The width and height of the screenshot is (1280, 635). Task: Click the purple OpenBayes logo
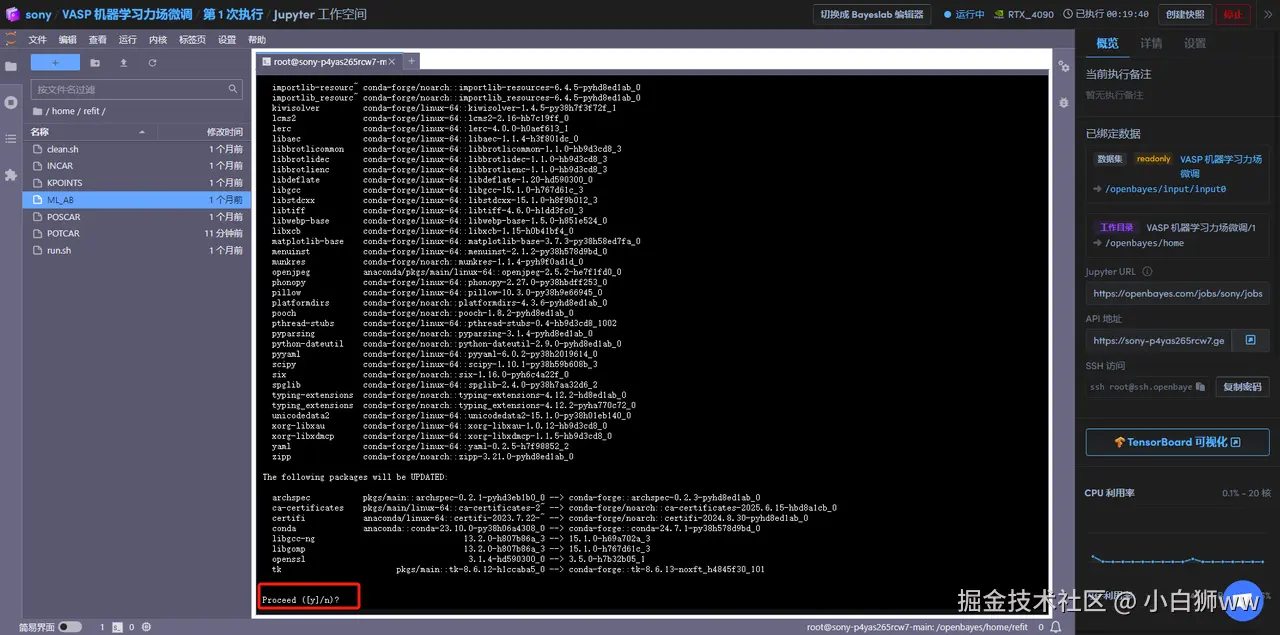pyautogui.click(x=12, y=14)
